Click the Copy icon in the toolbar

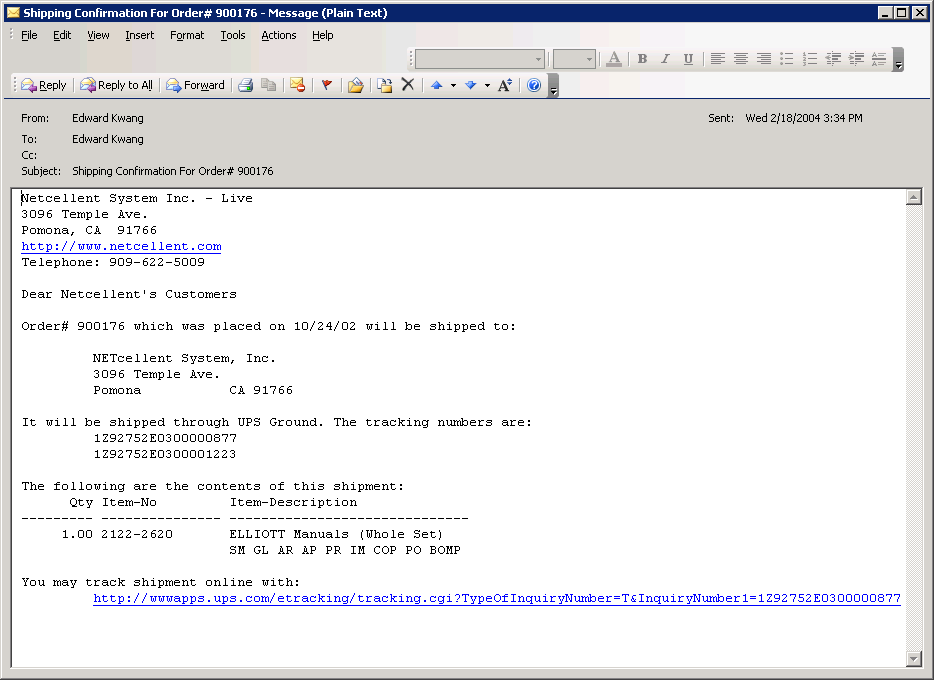click(x=269, y=85)
